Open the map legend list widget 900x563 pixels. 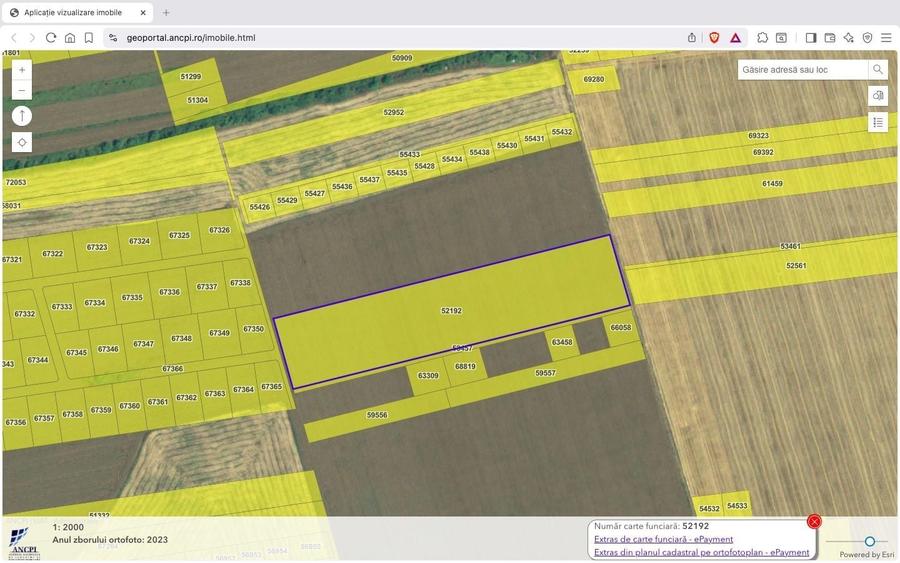(x=877, y=122)
